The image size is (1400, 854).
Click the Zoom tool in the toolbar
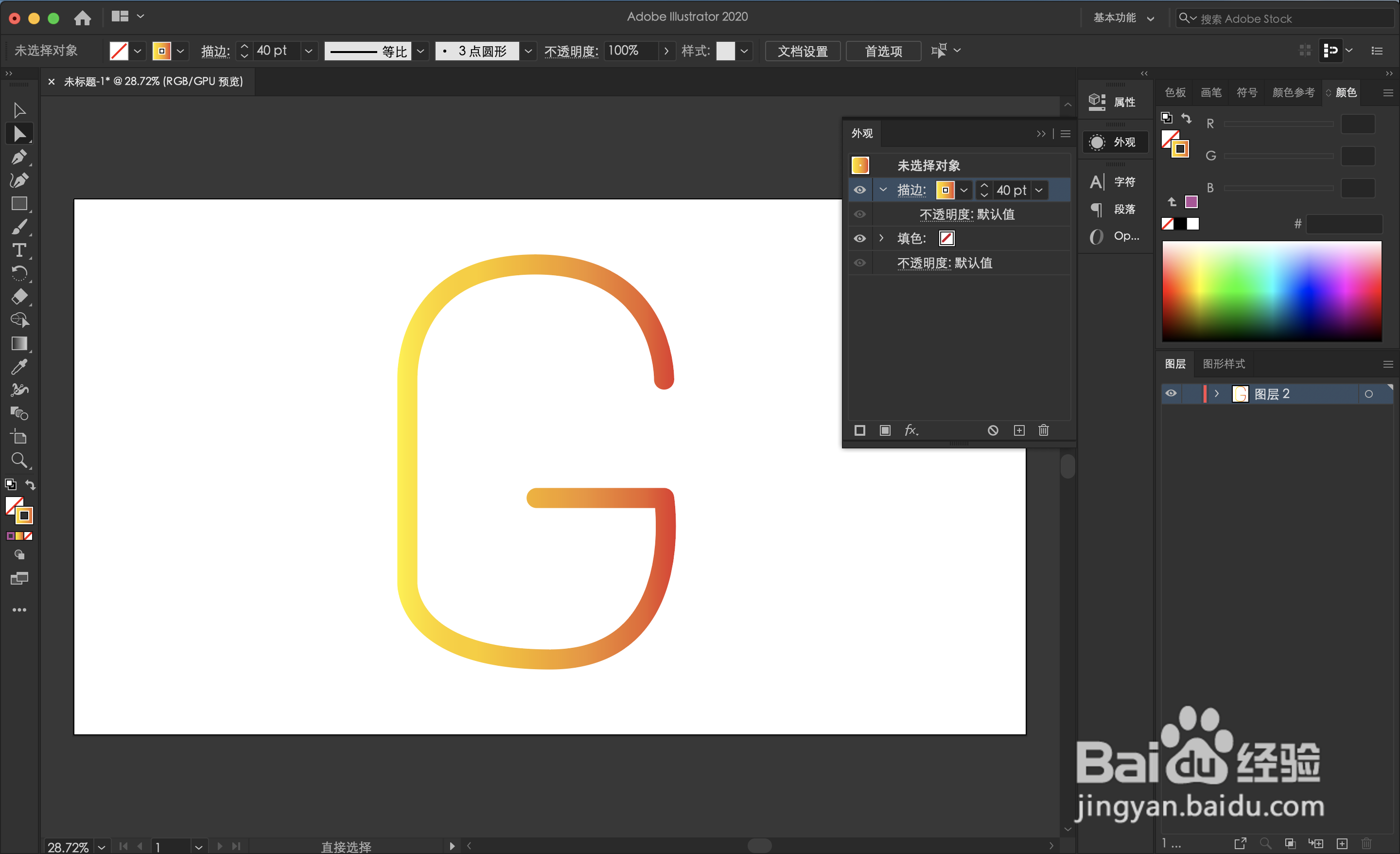pos(19,461)
